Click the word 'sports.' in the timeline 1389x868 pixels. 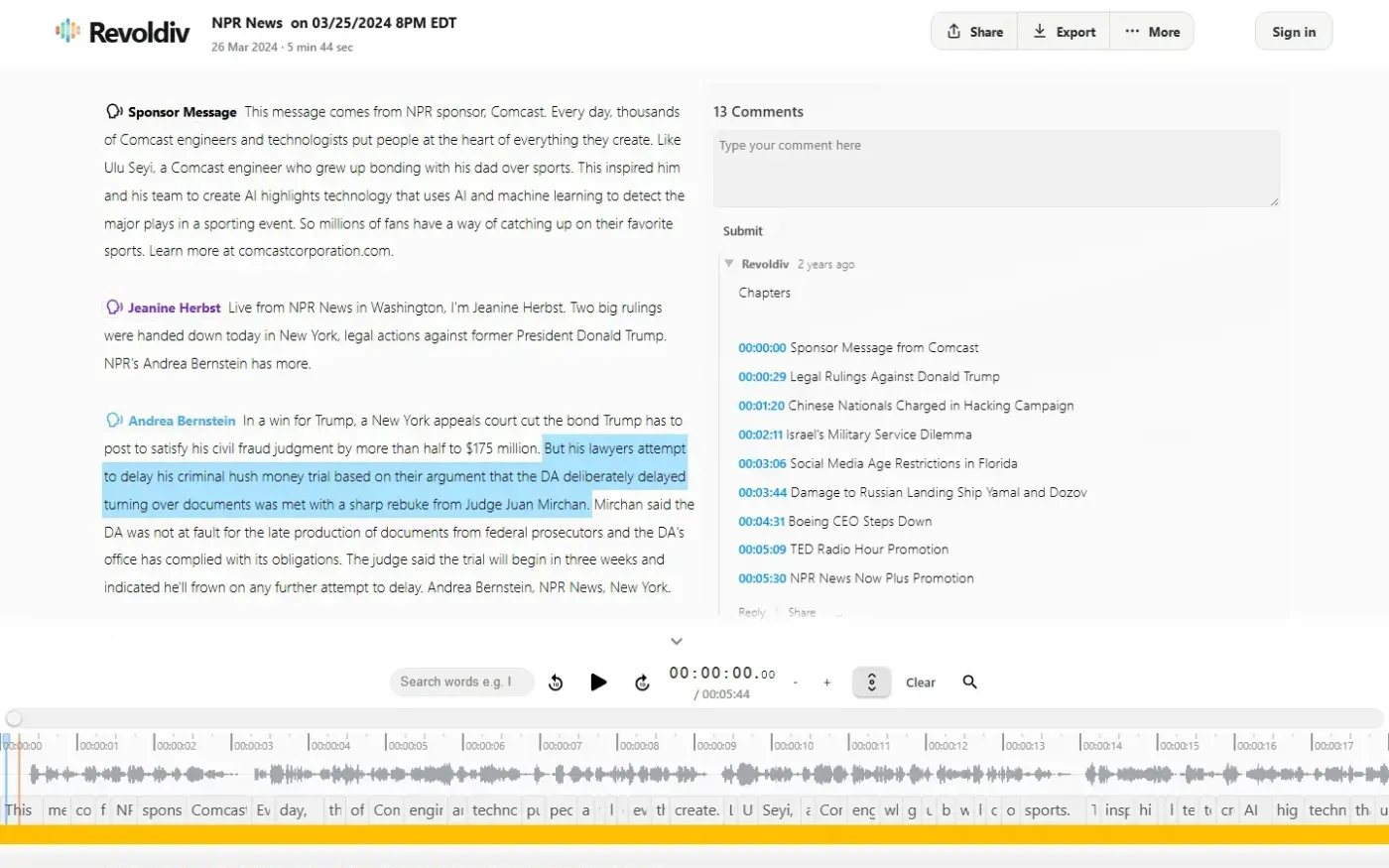tap(1047, 810)
